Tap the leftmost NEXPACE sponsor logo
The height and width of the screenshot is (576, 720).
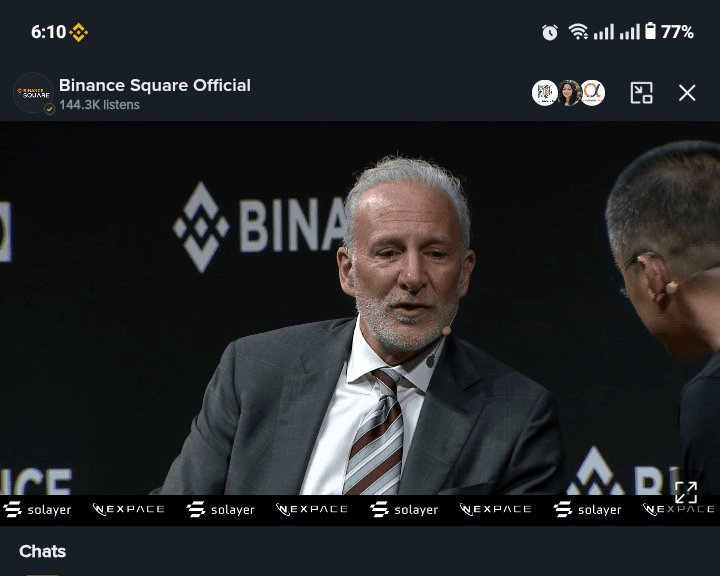coord(129,509)
